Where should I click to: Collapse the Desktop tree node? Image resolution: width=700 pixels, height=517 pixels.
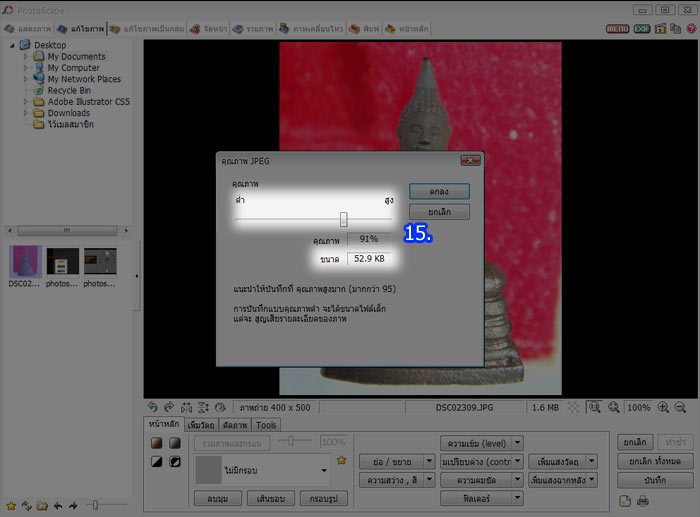coord(12,45)
